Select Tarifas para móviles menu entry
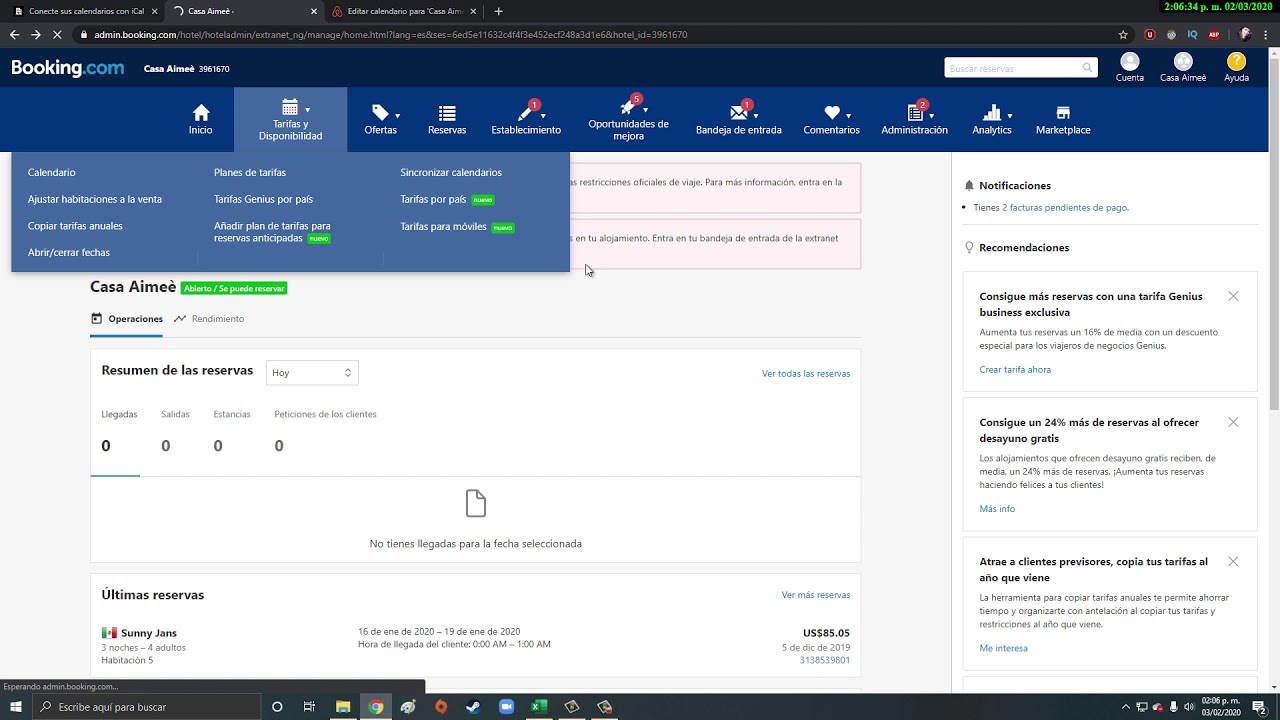The image size is (1280, 720). click(443, 226)
